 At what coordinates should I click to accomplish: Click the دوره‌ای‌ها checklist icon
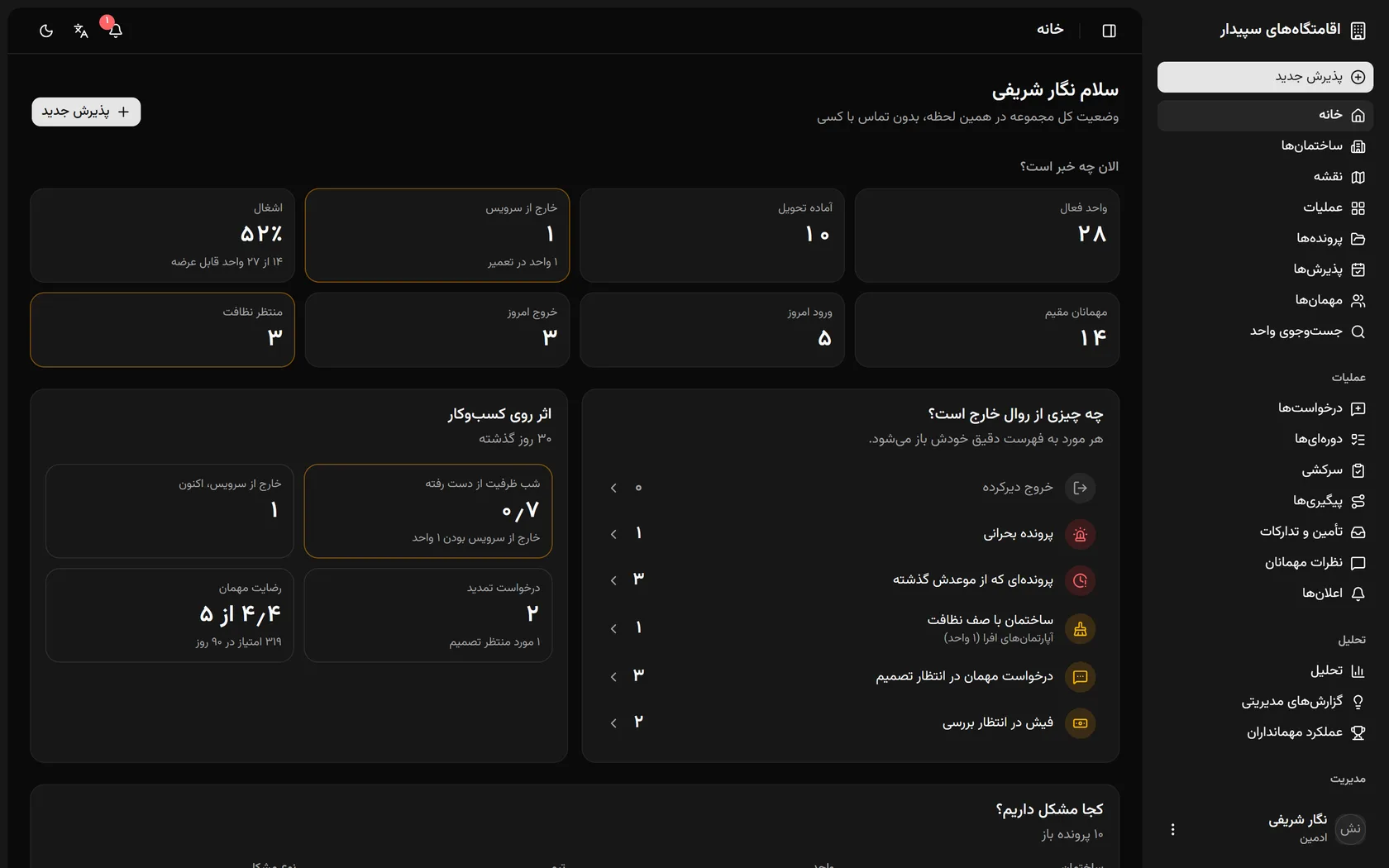(1358, 440)
